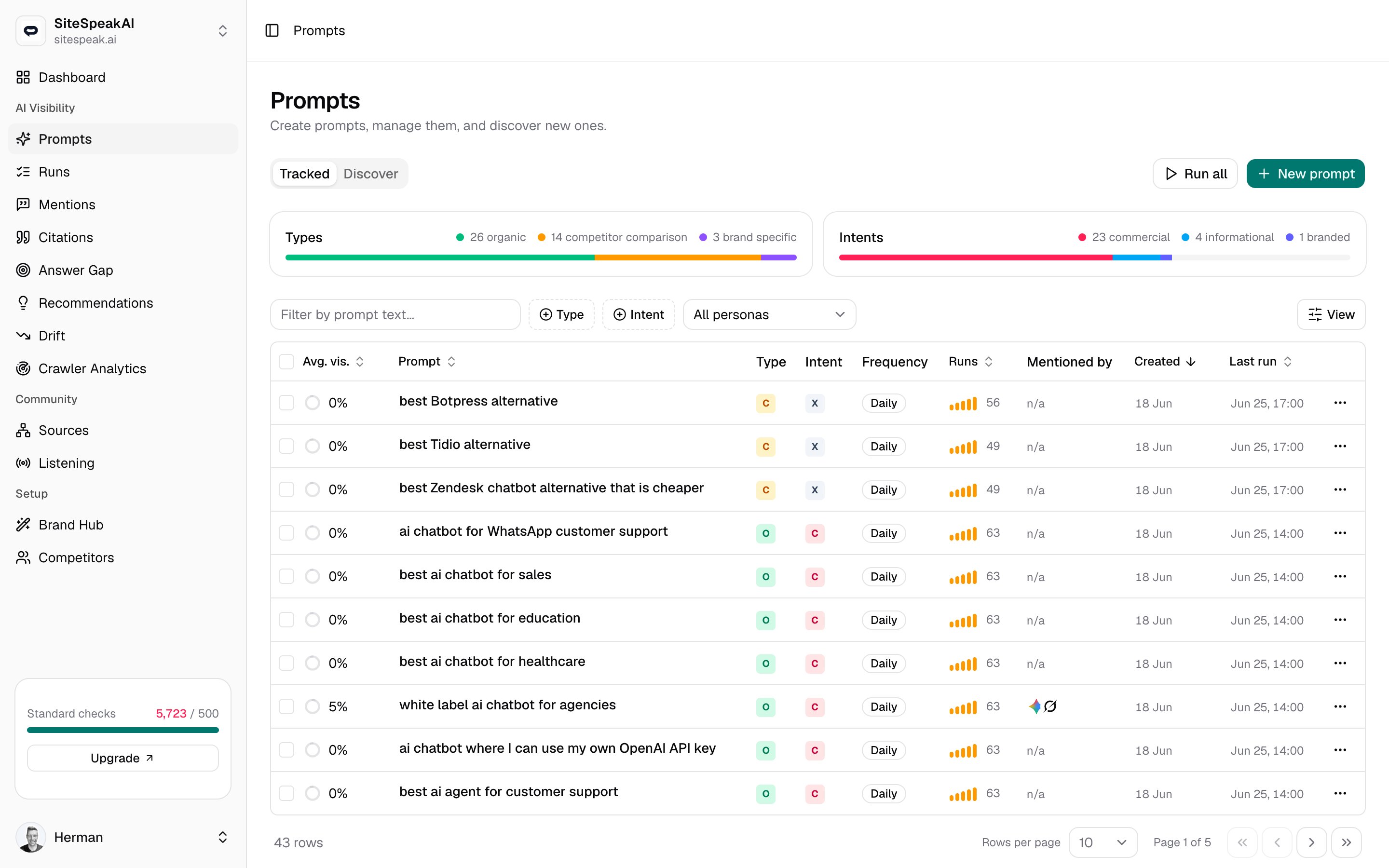Open row menu for best ai chatbot for sales

click(1340, 576)
